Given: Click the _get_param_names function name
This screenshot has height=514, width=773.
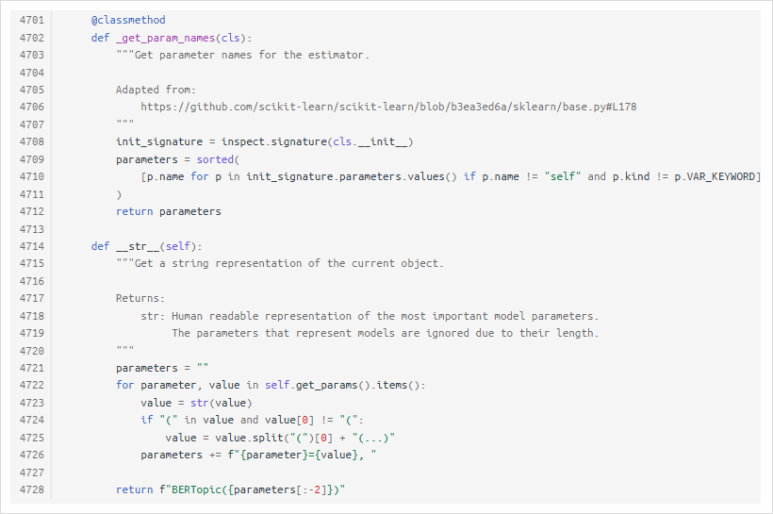Looking at the screenshot, I should (165, 38).
